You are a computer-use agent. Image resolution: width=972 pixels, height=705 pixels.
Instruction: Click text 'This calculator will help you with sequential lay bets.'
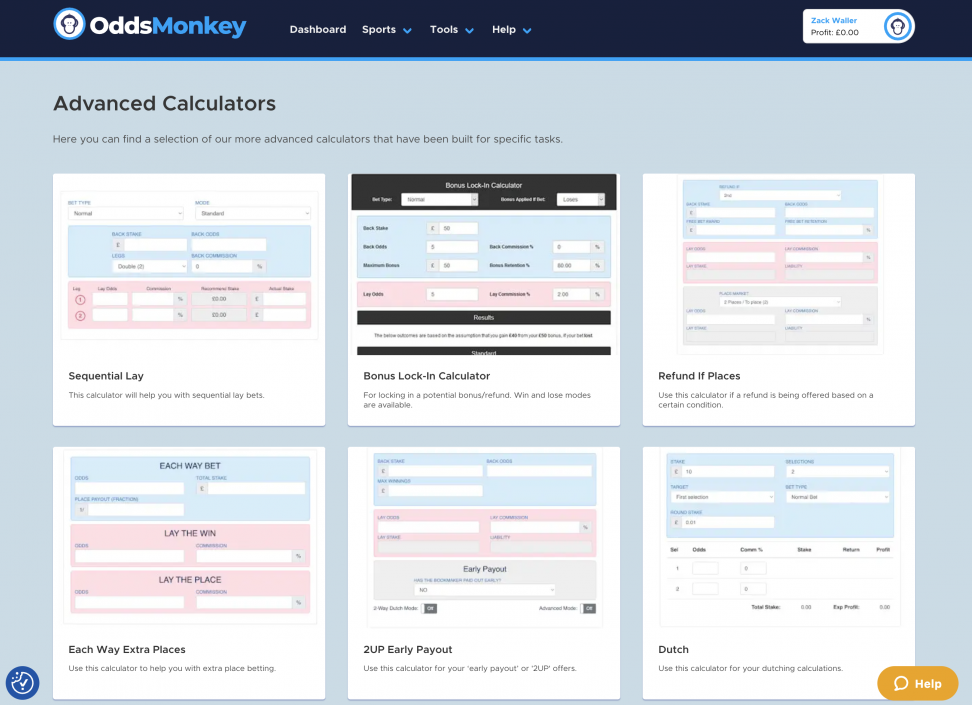pyautogui.click(x=166, y=395)
